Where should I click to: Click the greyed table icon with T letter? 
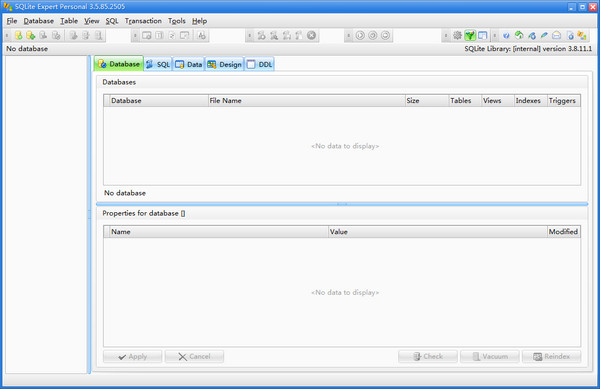[159, 36]
